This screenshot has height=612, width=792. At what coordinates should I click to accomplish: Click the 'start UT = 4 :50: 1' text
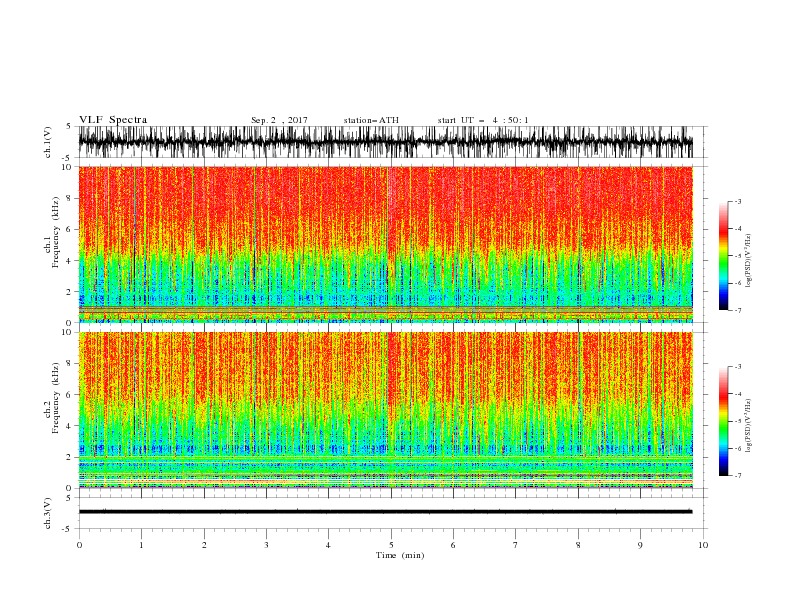click(x=483, y=120)
